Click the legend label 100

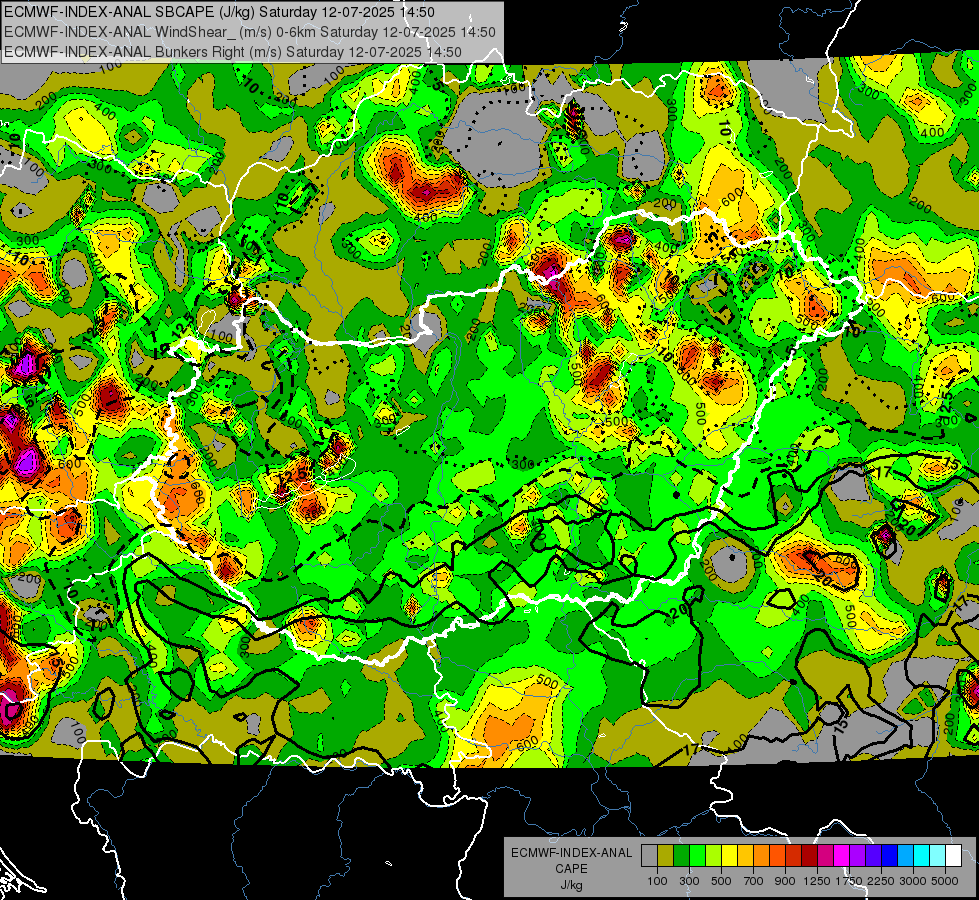657,881
